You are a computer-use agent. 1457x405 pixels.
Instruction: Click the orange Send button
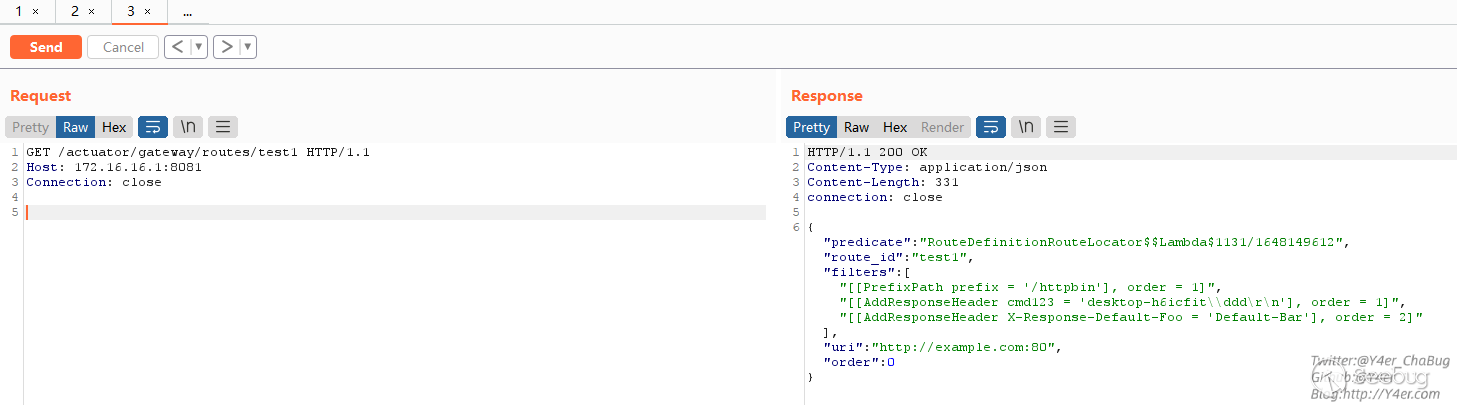click(x=46, y=47)
